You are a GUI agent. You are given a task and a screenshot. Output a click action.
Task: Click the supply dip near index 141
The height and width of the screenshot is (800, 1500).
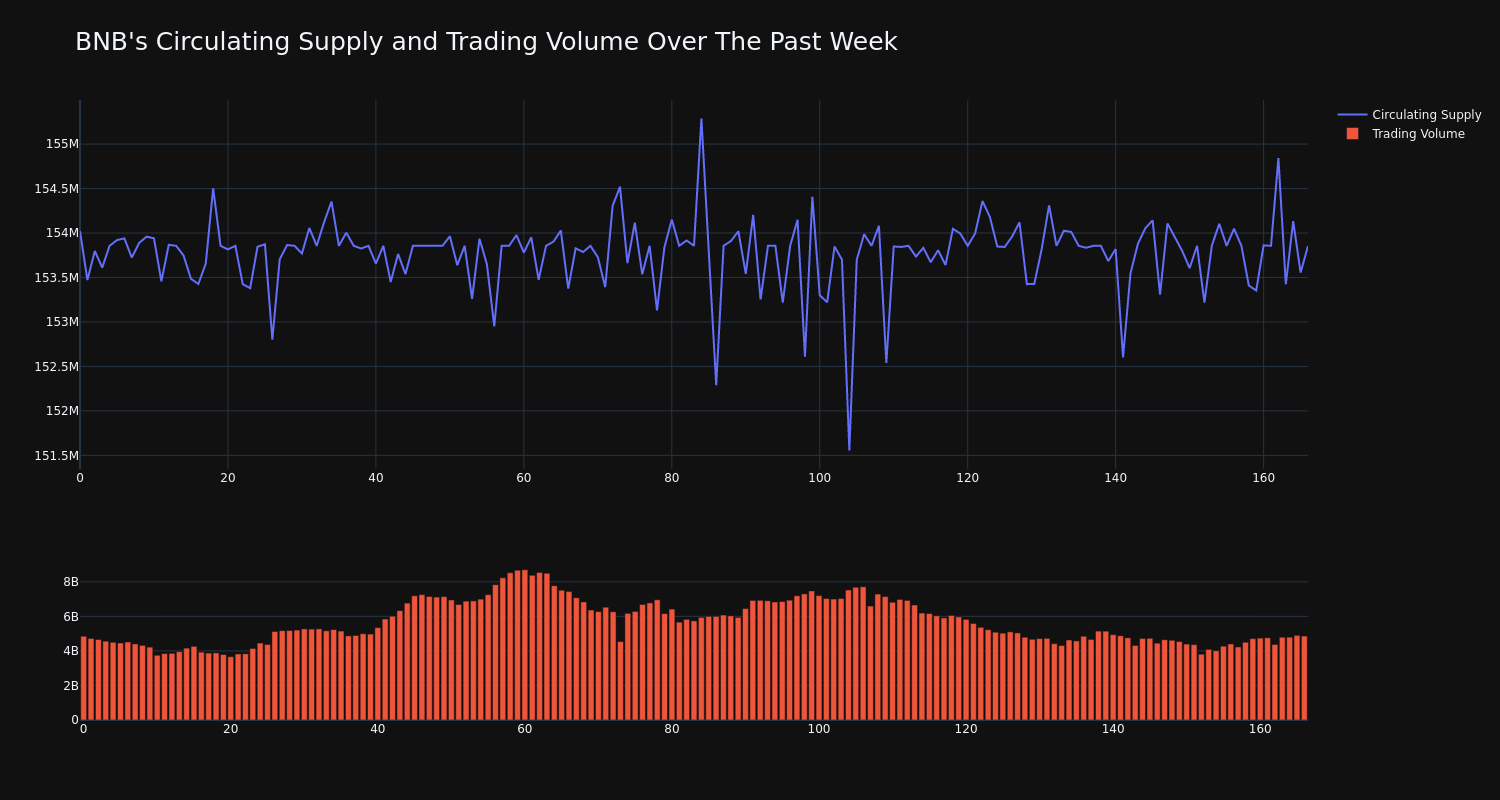coord(1123,357)
